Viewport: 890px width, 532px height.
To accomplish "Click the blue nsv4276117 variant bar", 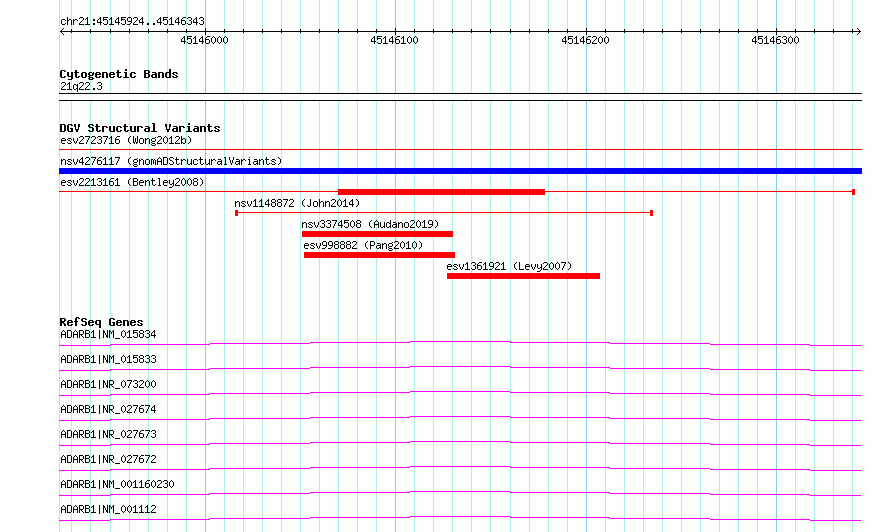I will click(x=460, y=171).
